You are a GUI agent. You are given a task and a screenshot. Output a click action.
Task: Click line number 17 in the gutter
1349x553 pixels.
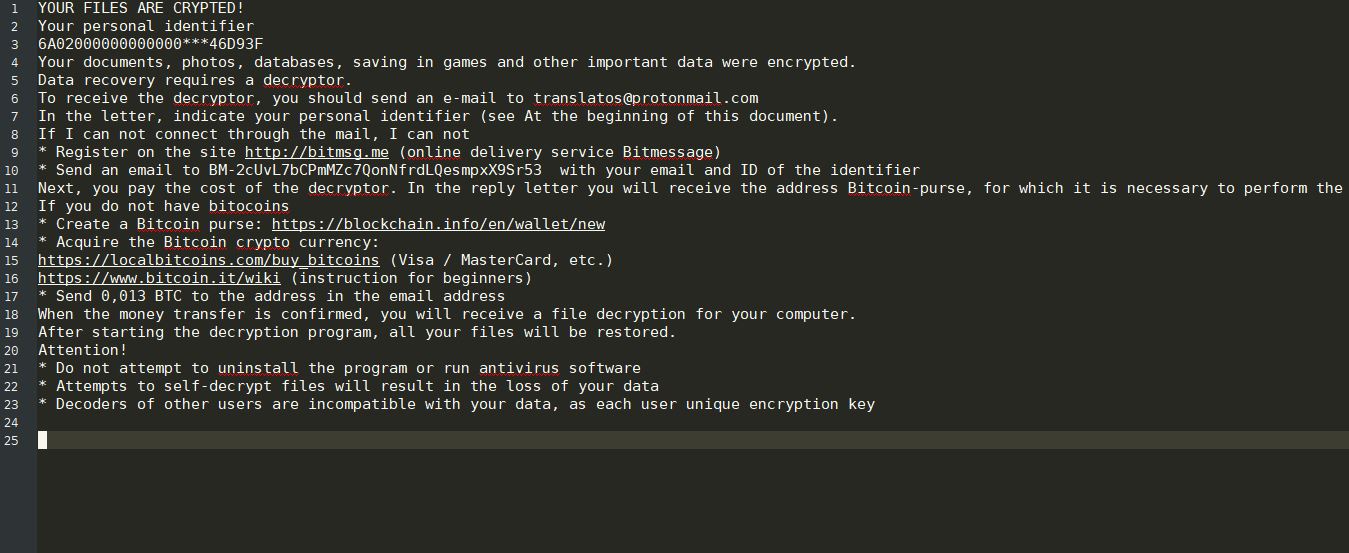tap(12, 296)
